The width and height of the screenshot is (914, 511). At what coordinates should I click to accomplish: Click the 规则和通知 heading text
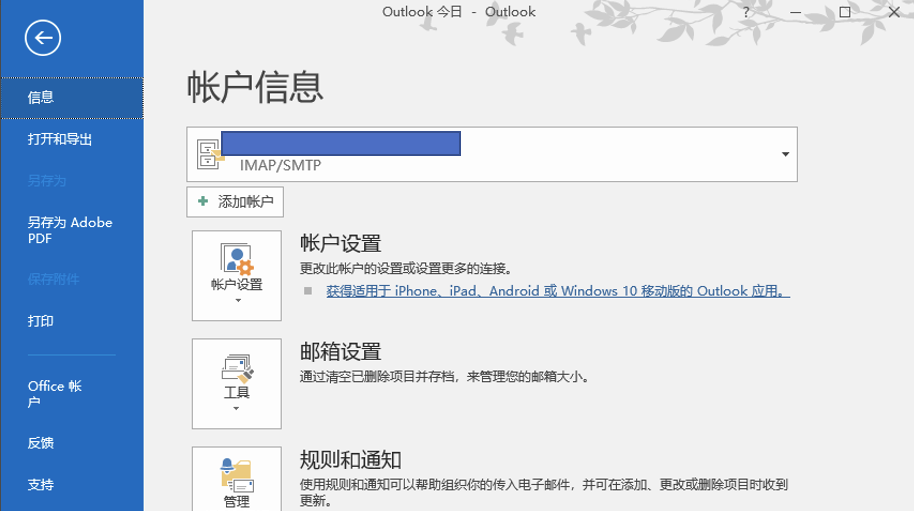tap(350, 460)
